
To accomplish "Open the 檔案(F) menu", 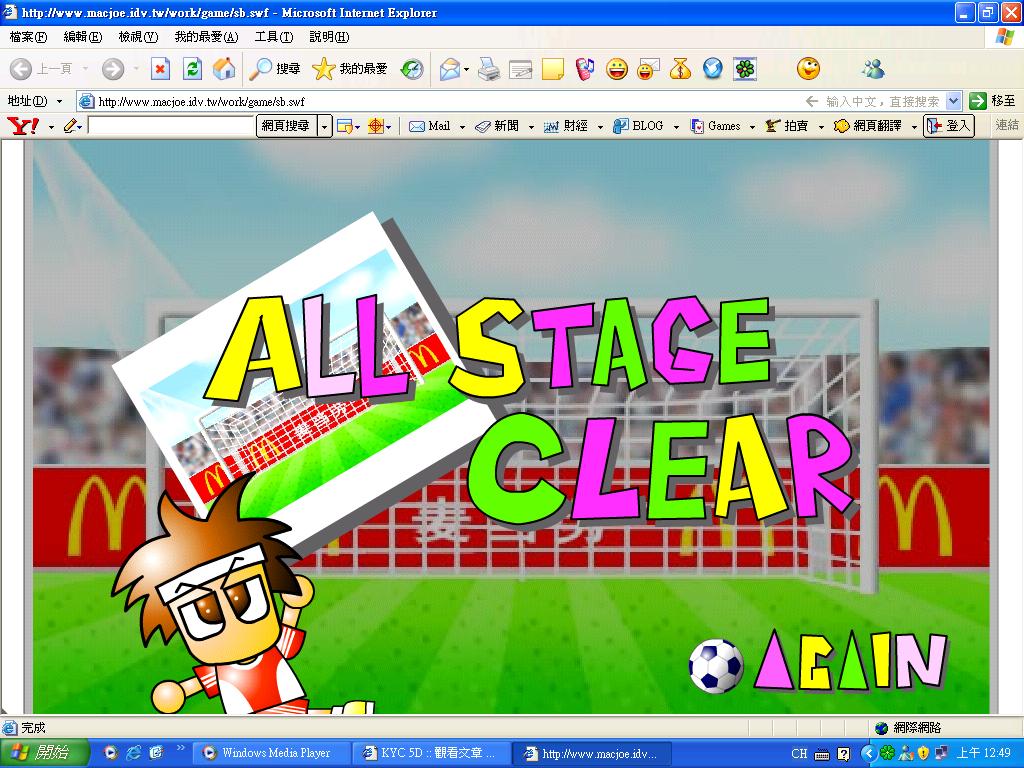I will pos(28,37).
